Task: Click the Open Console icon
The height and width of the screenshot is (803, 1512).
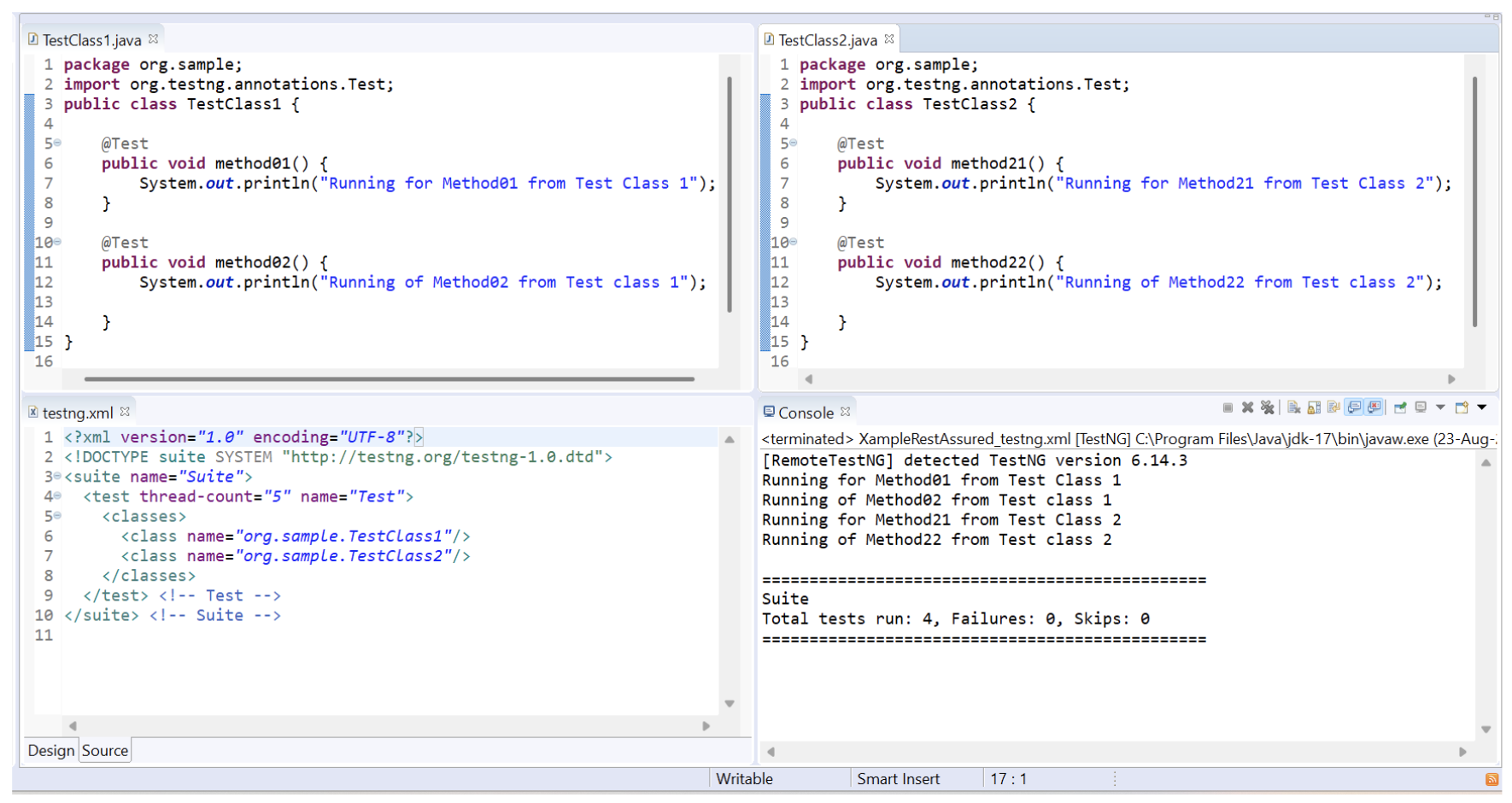Action: coord(1462,407)
